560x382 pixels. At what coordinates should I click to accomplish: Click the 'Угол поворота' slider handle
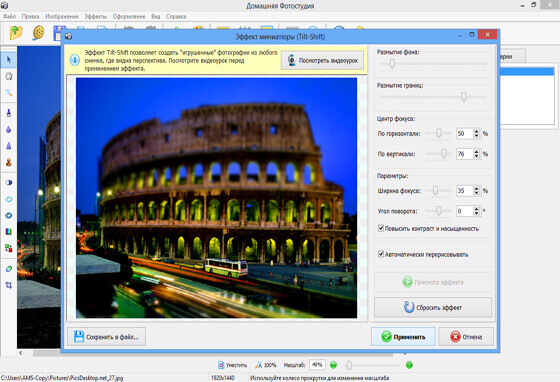[x=439, y=211]
